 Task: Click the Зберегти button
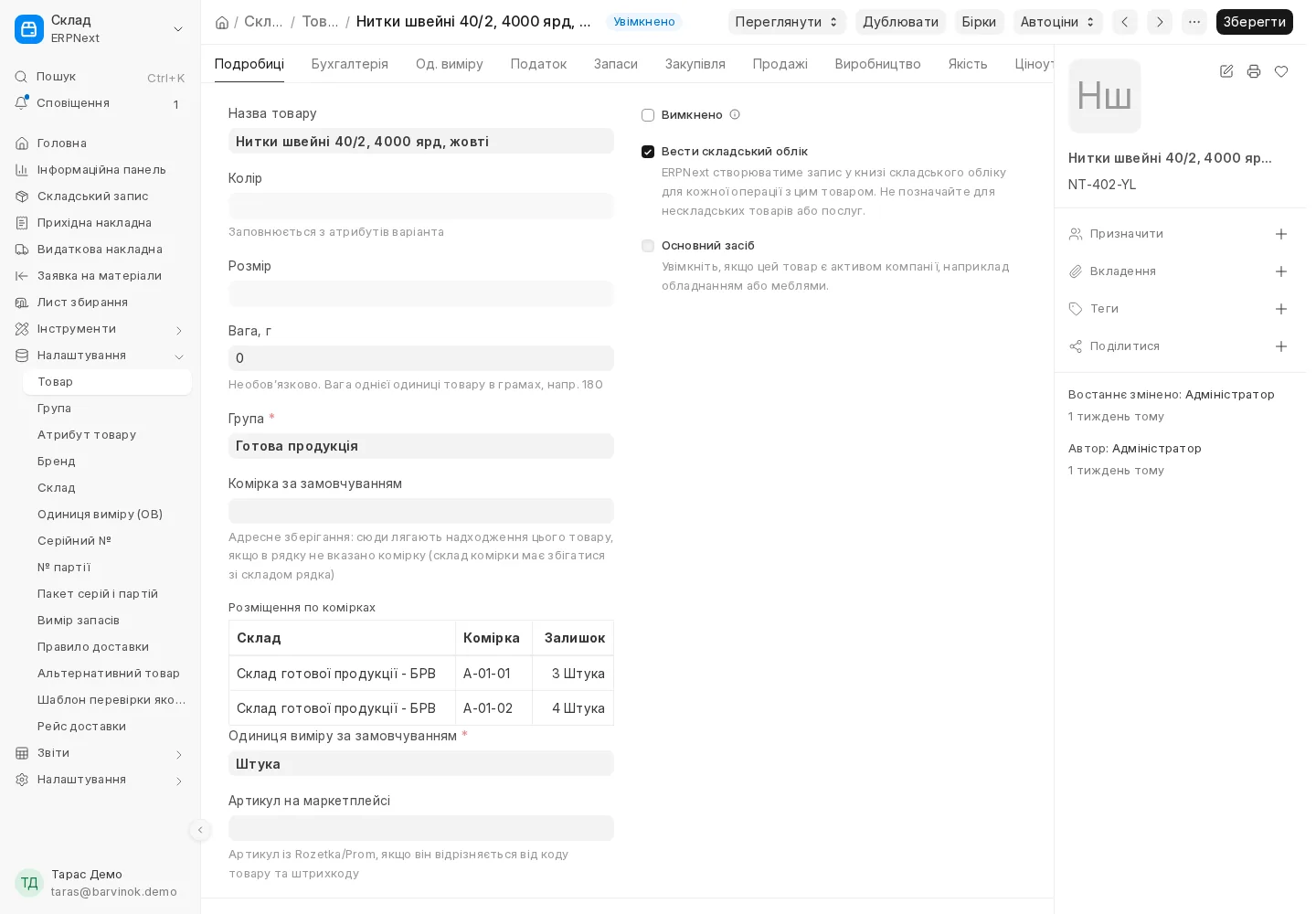[x=1255, y=22]
